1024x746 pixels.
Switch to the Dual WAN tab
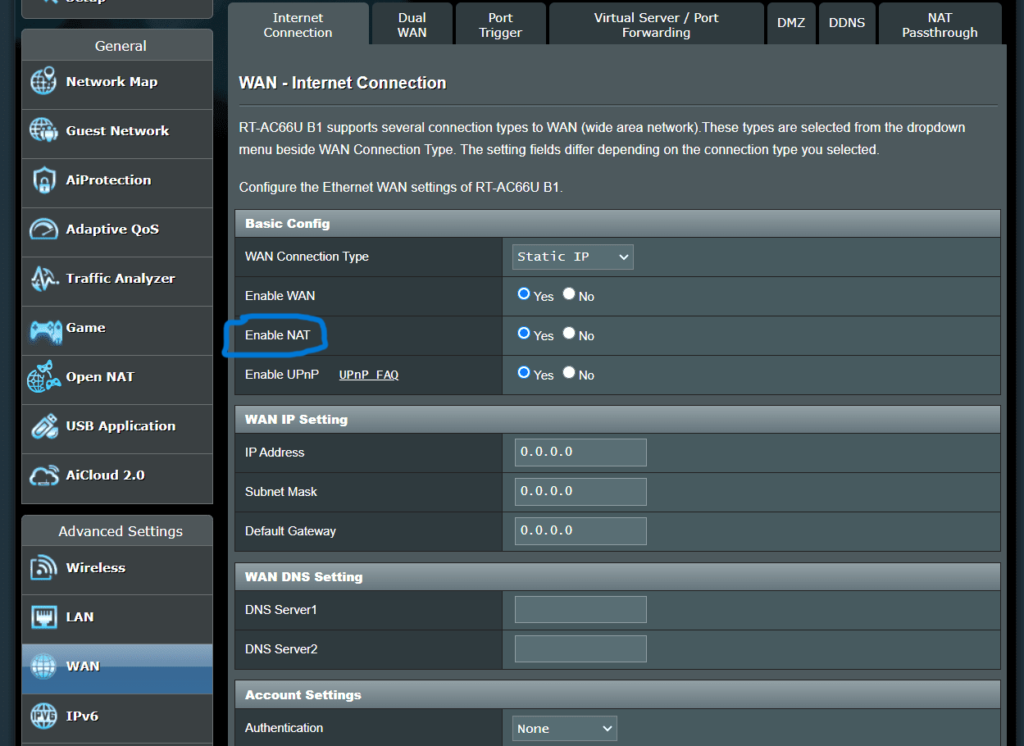[x=411, y=25]
